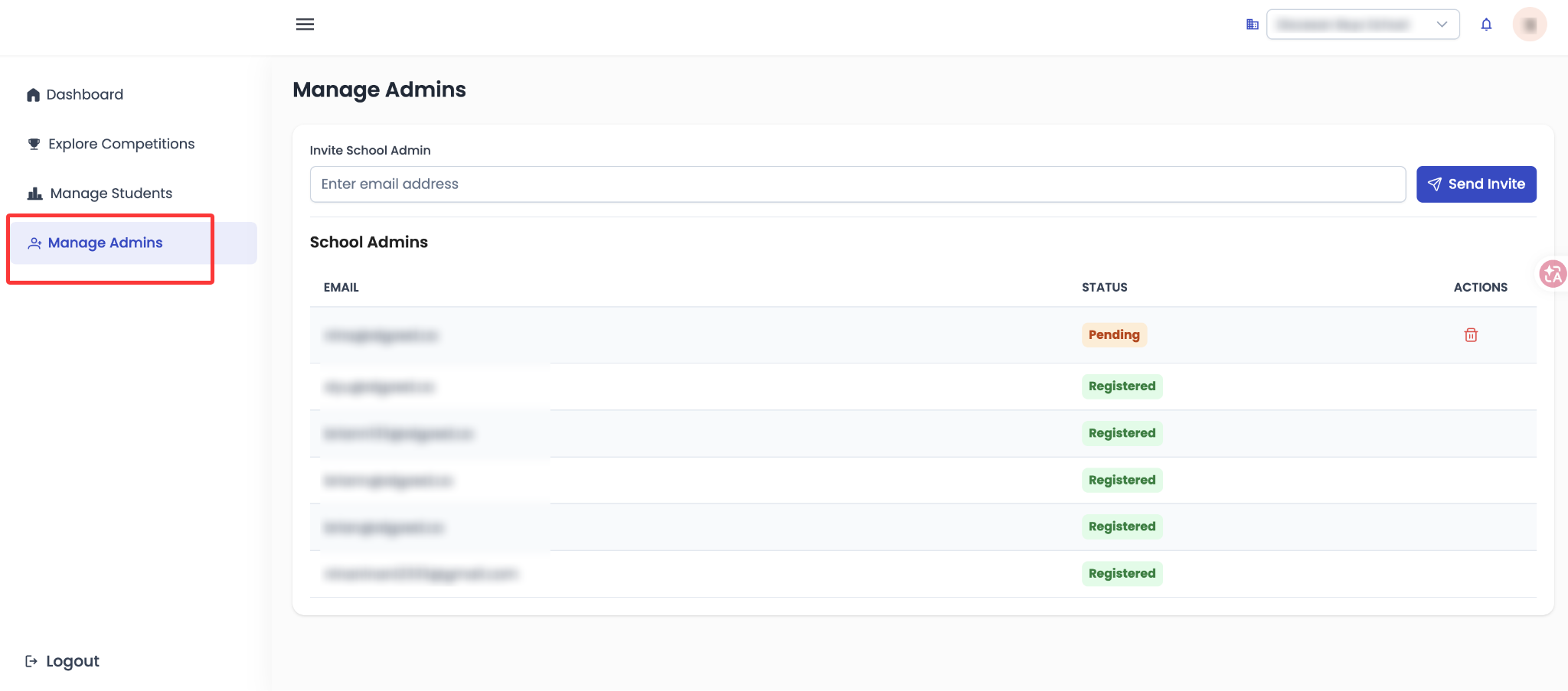Click the Invite School Admin label

click(x=370, y=151)
